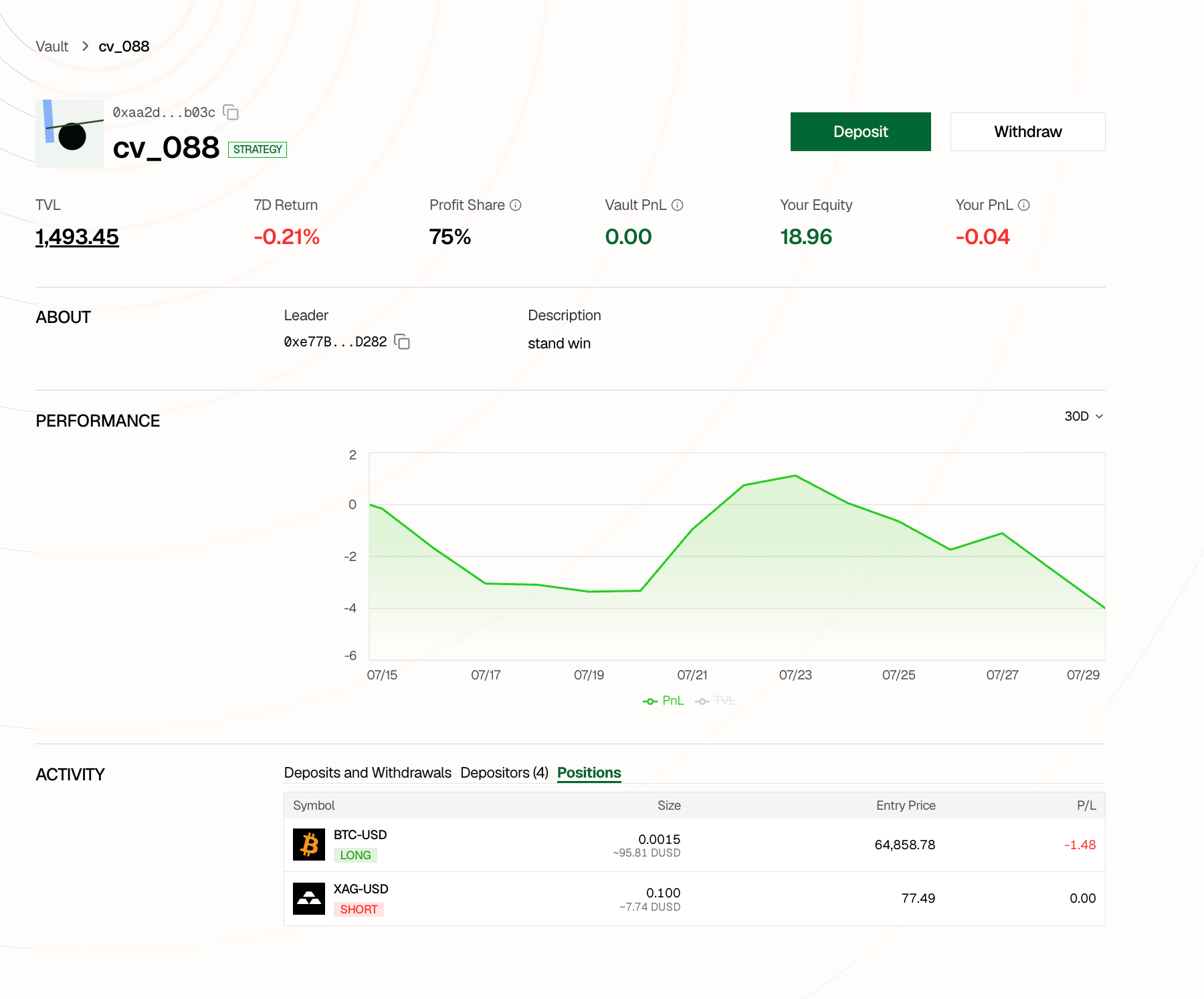
Task: Select the STRATEGY badge next to cv_088
Action: (258, 150)
